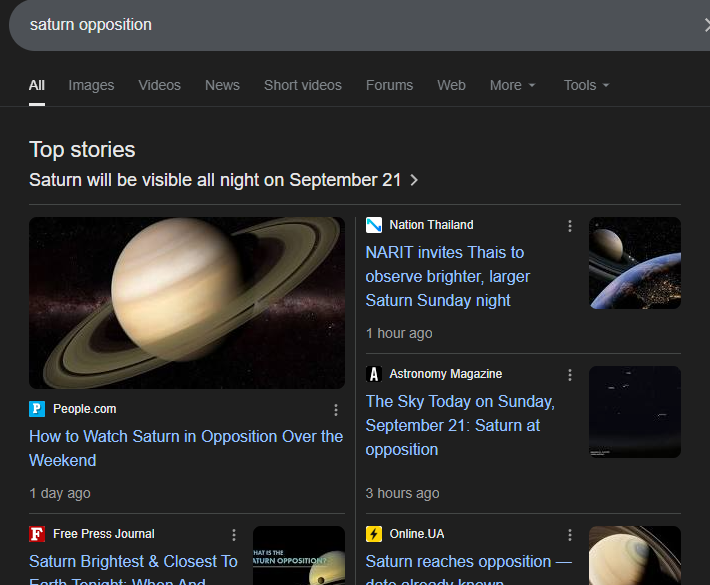Click the 1 hour ago timestamp

pos(399,333)
